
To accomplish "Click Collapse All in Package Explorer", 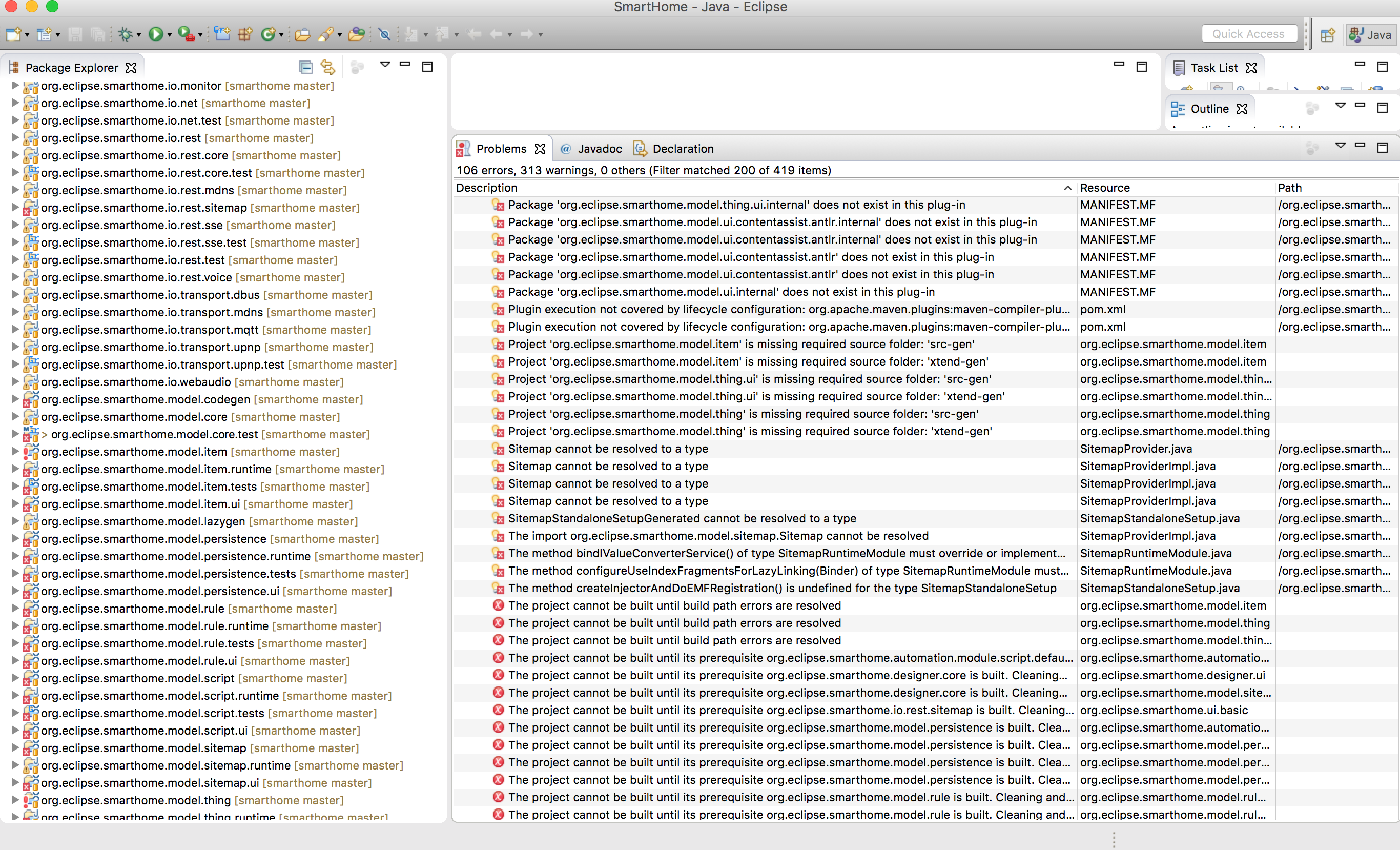I will pos(306,67).
